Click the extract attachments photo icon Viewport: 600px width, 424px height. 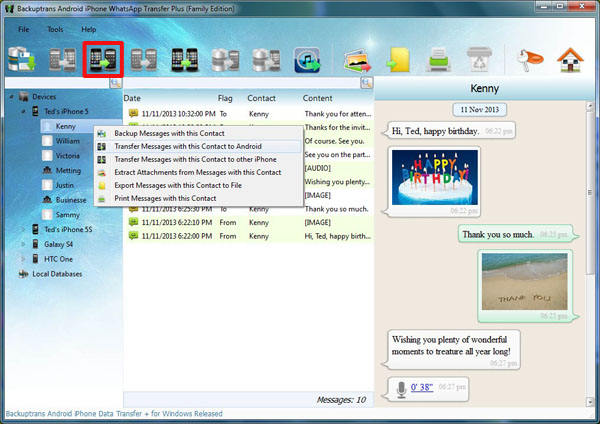tap(357, 60)
